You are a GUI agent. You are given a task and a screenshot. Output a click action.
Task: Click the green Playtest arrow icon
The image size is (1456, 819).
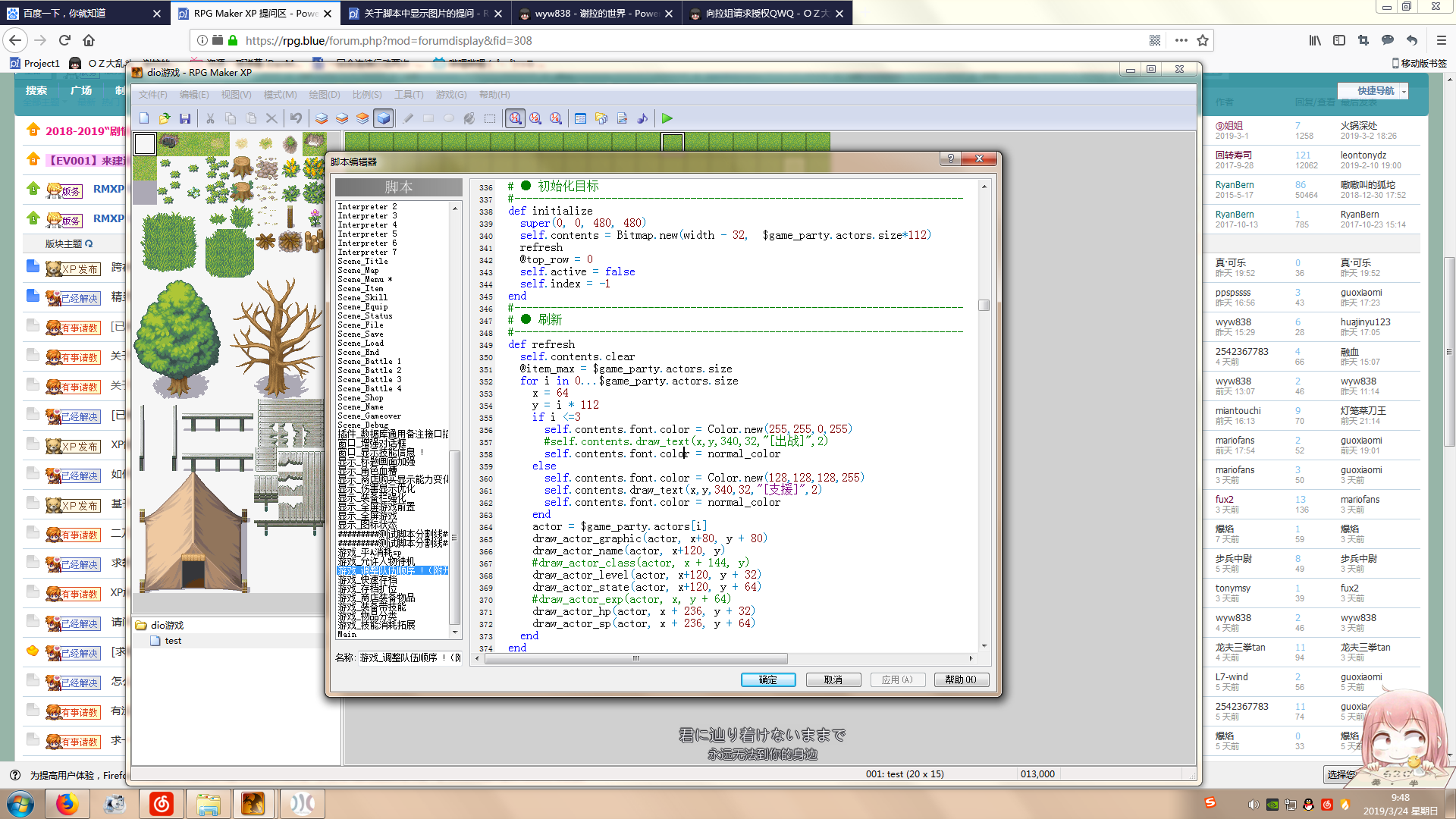667,118
